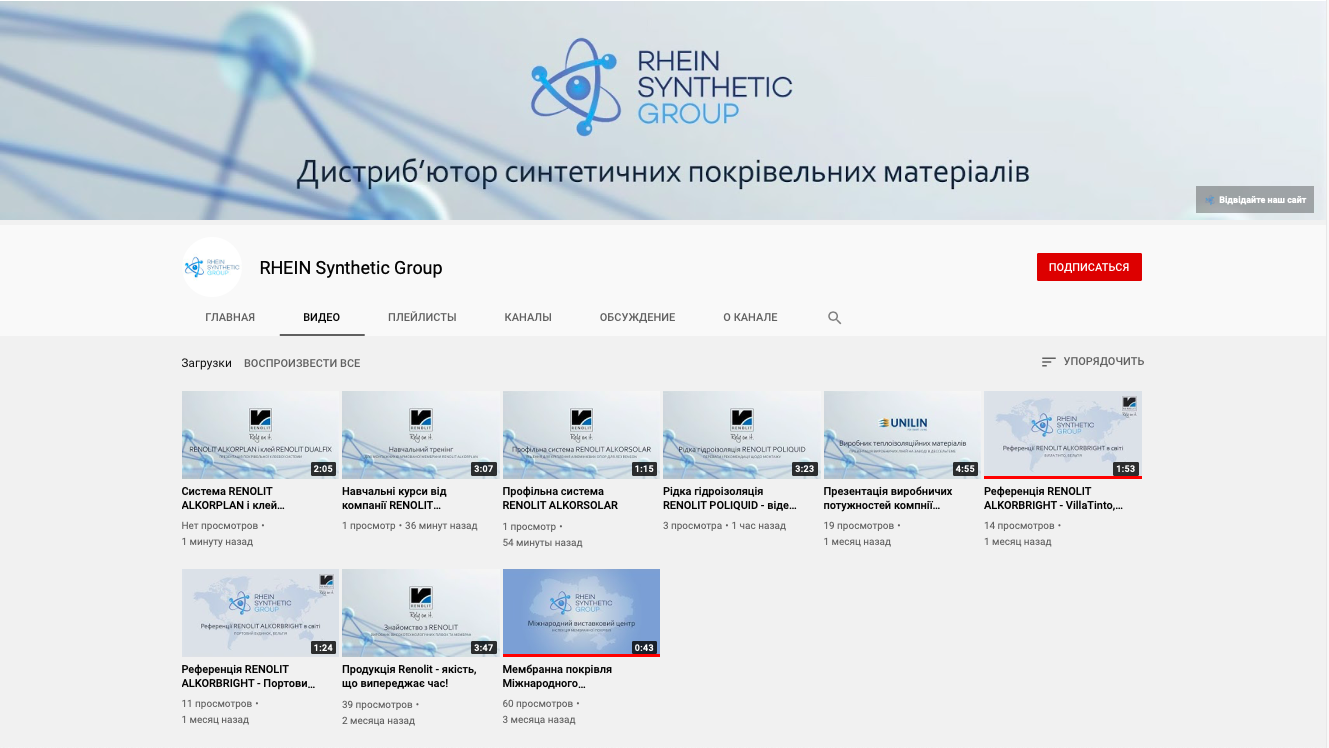This screenshot has width=1329, height=748.
Task: Click the RHEIN Synthetic Group banner logo
Action: tap(661, 88)
